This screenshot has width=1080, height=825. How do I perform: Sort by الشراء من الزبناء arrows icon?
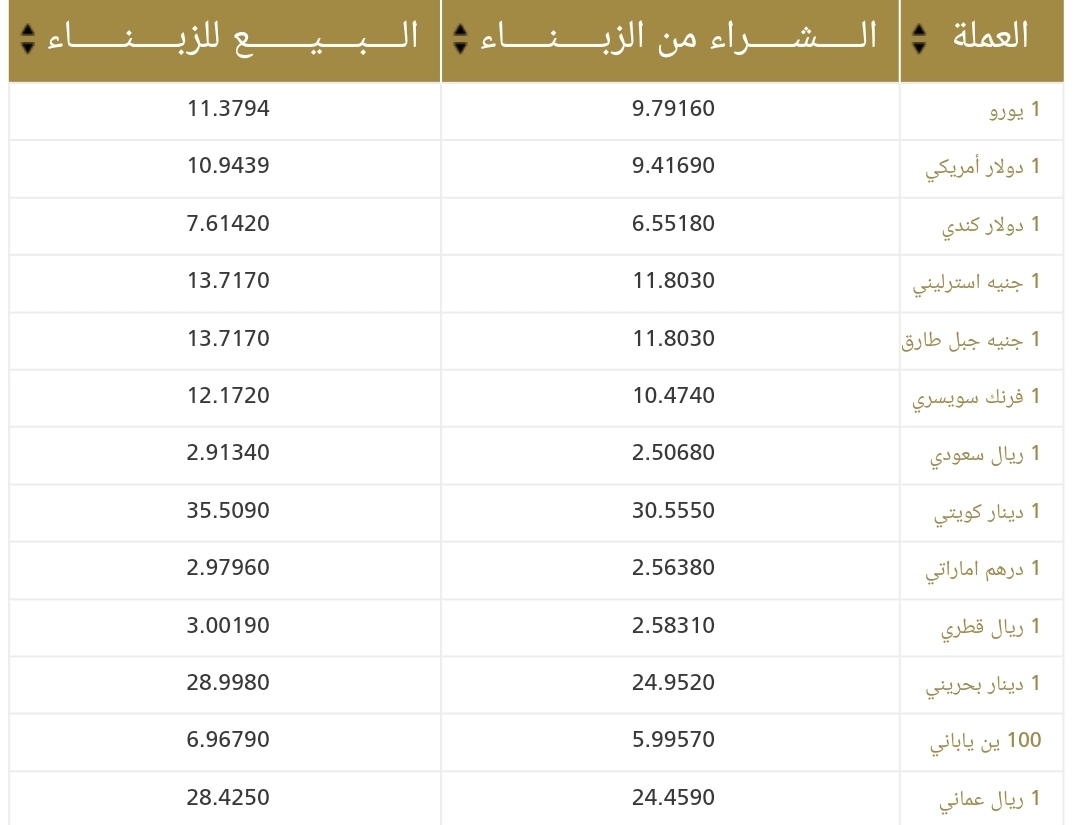[x=460, y=38]
